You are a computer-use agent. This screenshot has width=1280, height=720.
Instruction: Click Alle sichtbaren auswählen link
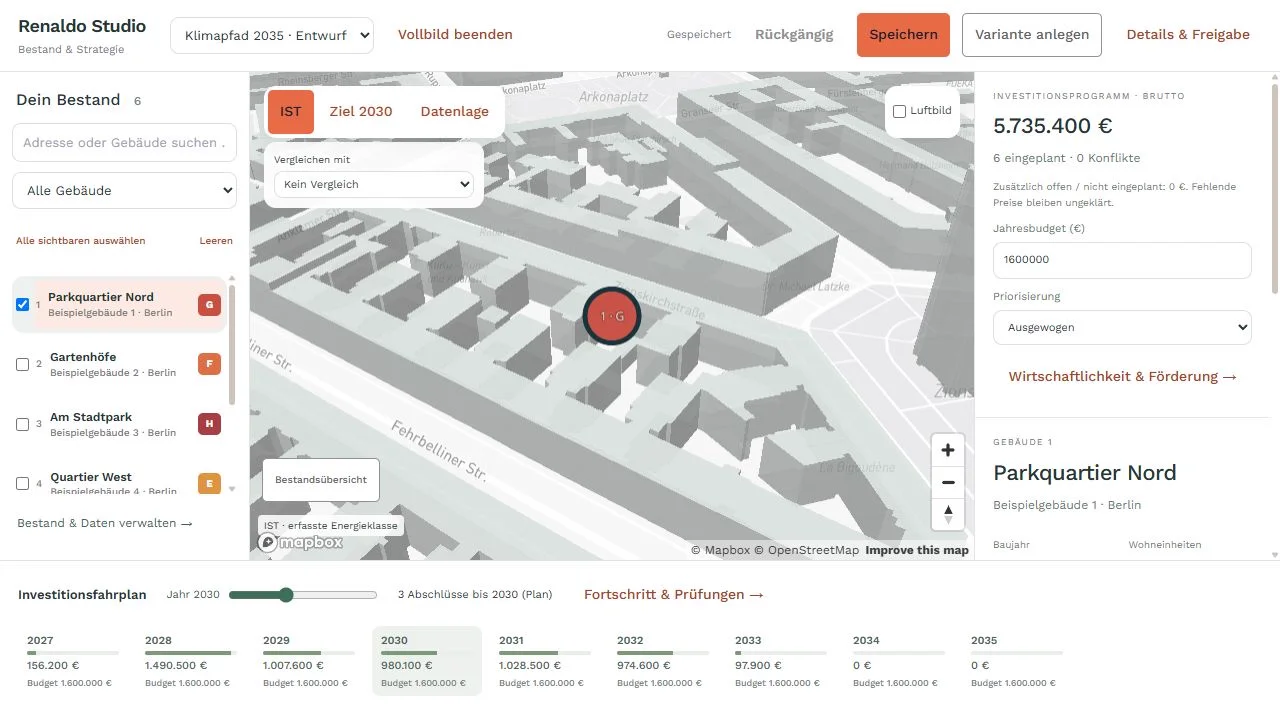80,241
